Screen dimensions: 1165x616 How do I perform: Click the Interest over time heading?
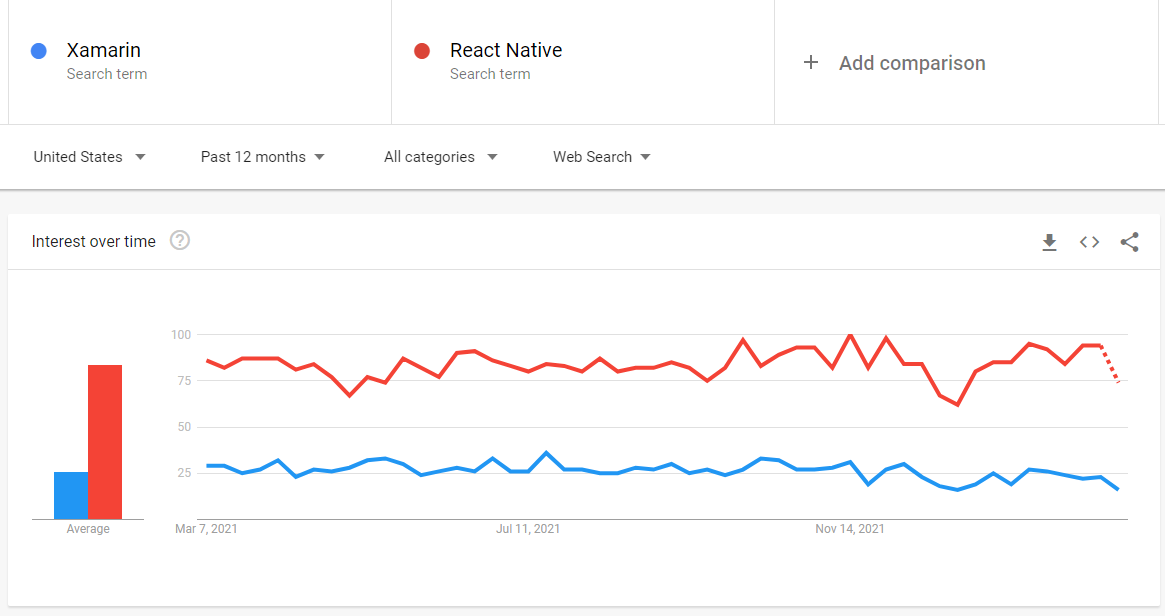coord(93,241)
